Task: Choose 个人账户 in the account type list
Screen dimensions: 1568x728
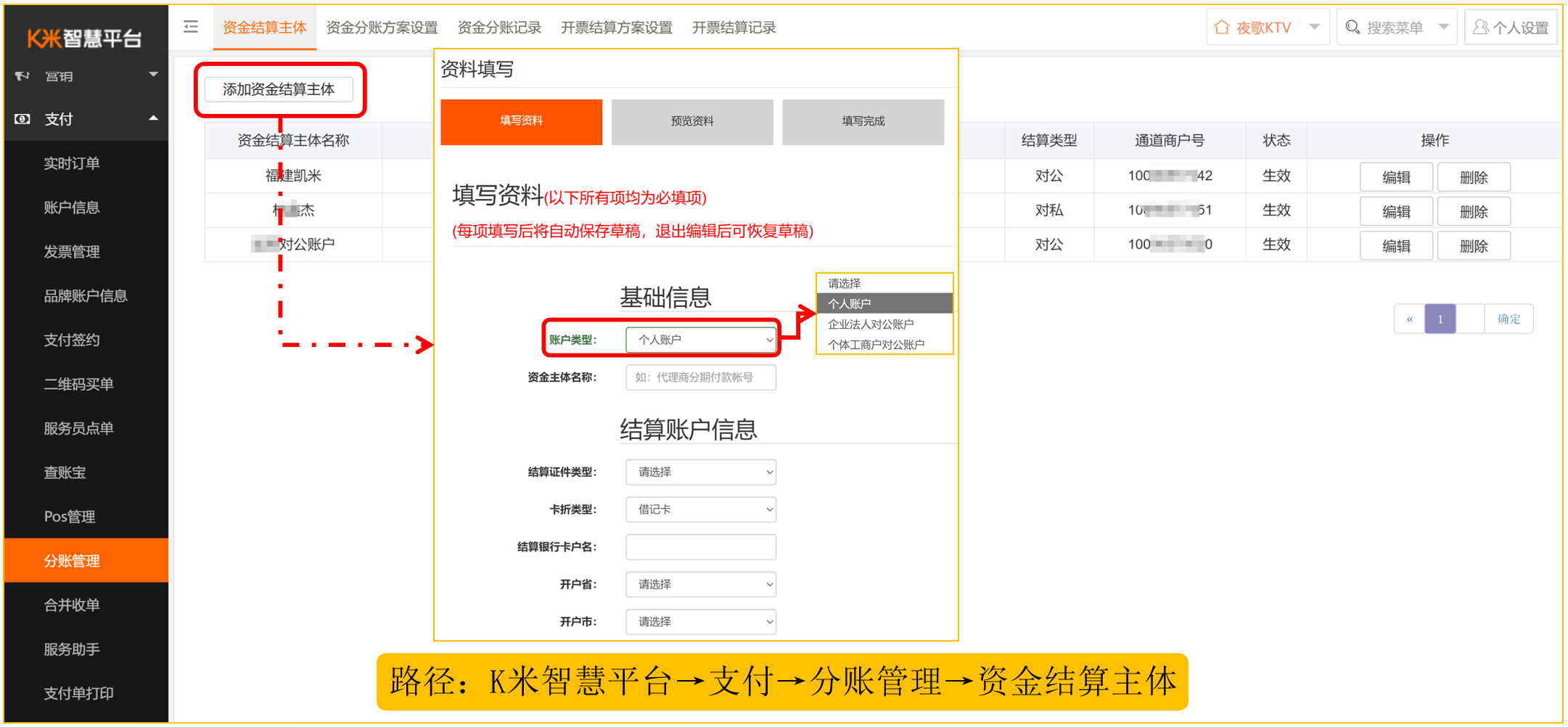Action: tap(884, 303)
